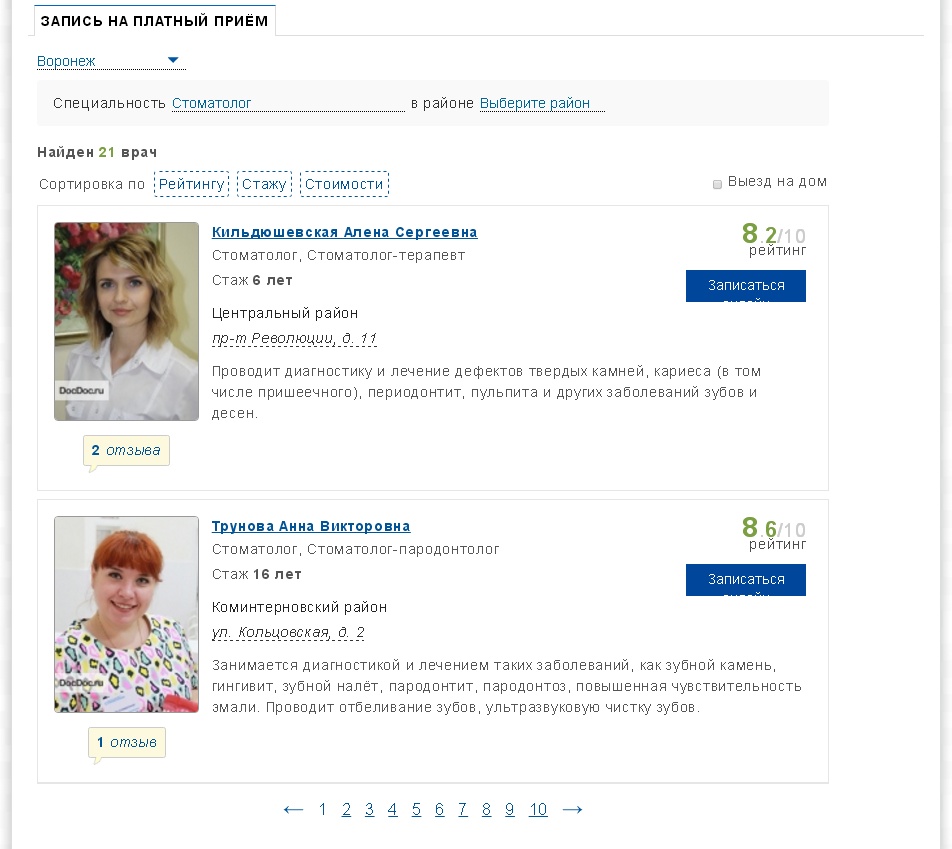
Task: Show address пр-т Революции, д. 11
Action: tap(294, 338)
